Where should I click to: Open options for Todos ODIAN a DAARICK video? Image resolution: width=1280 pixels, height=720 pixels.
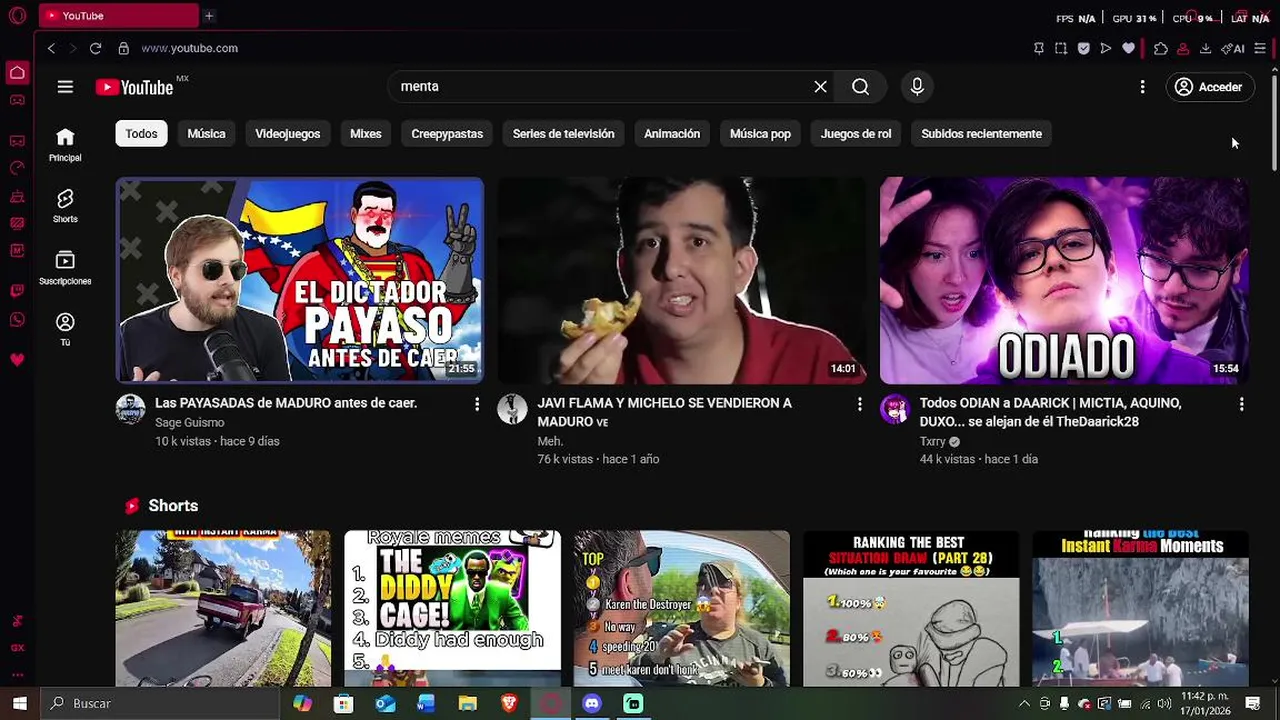[x=1241, y=404]
